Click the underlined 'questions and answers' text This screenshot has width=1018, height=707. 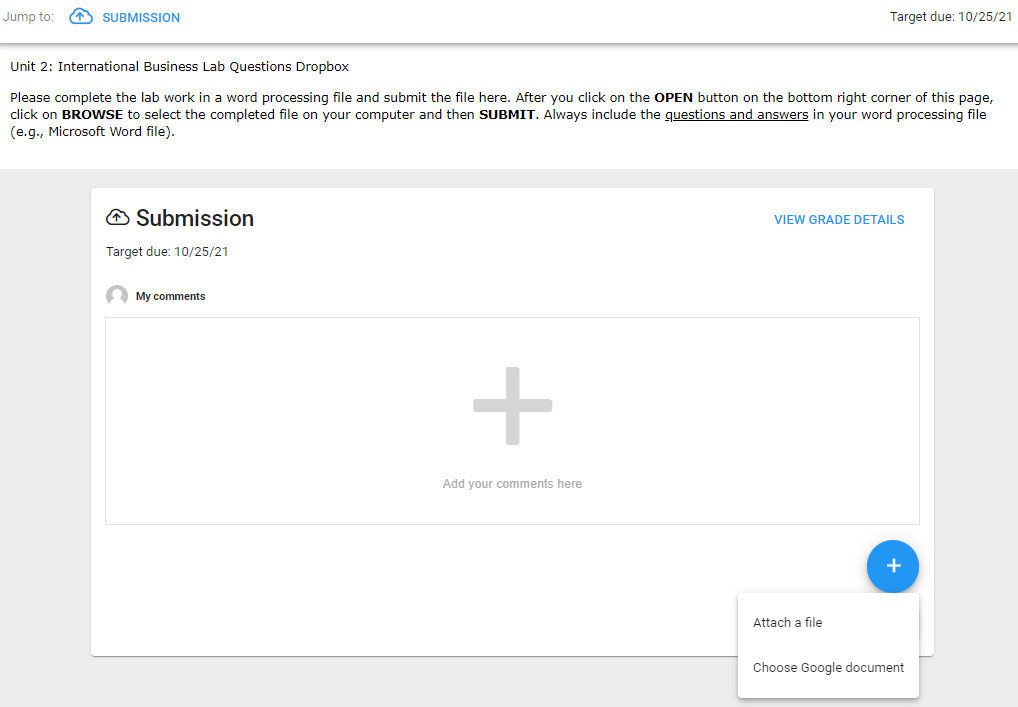(736, 115)
